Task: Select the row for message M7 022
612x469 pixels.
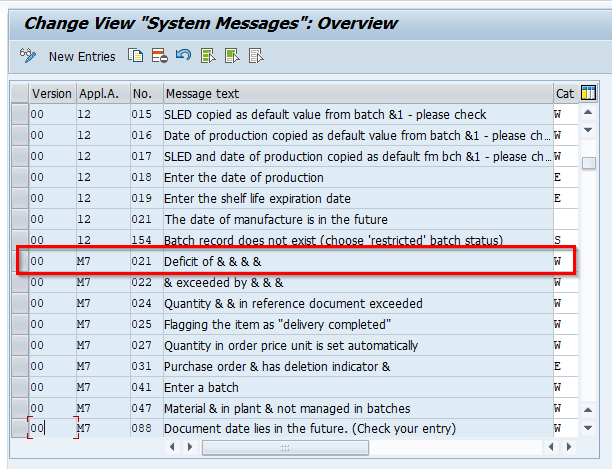Action: [20, 282]
